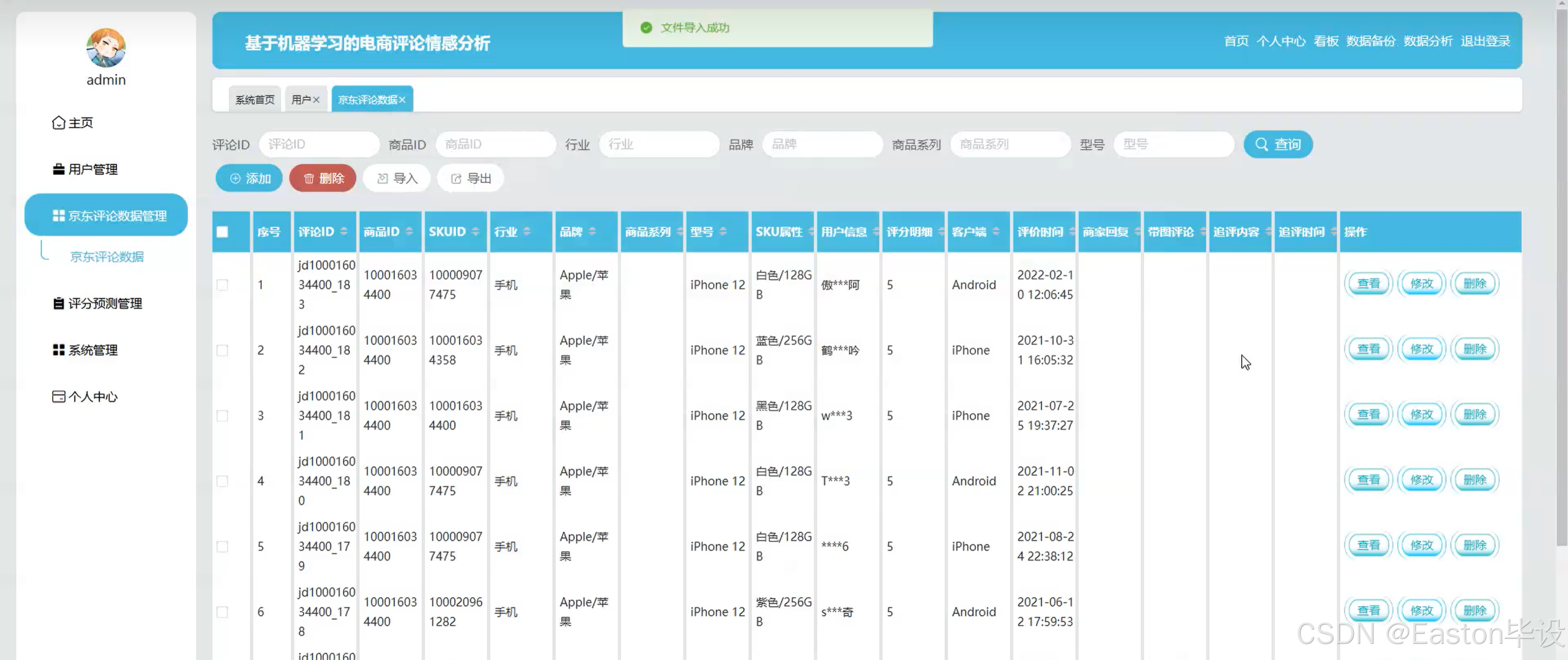Image resolution: width=1568 pixels, height=660 pixels.
Task: Click the 100020961282 SKUID cell
Action: [455, 611]
